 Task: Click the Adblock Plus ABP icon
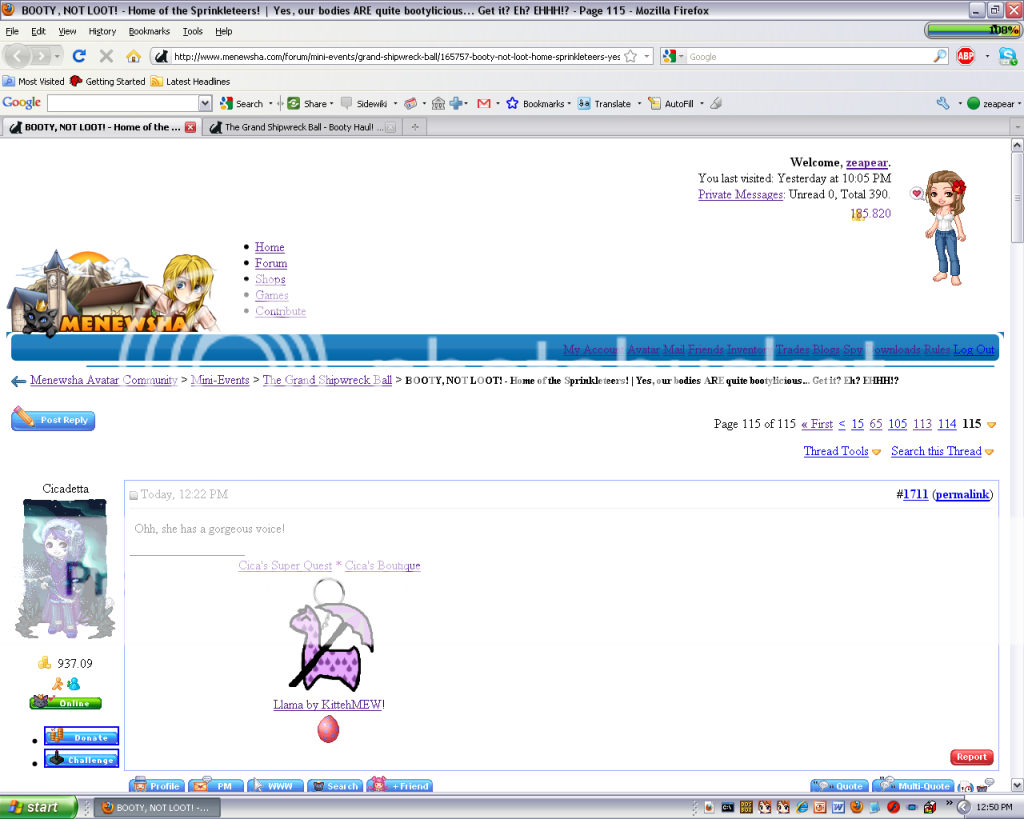(x=965, y=56)
